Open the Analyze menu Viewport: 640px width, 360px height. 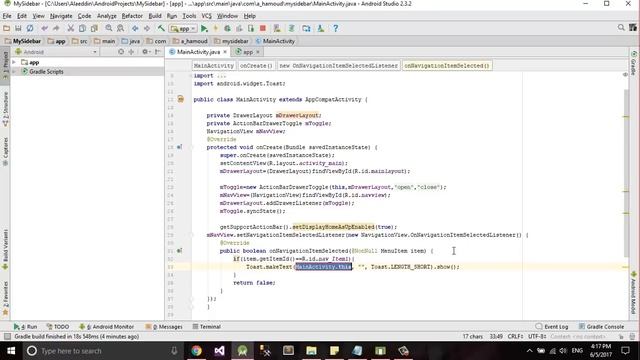(x=107, y=16)
